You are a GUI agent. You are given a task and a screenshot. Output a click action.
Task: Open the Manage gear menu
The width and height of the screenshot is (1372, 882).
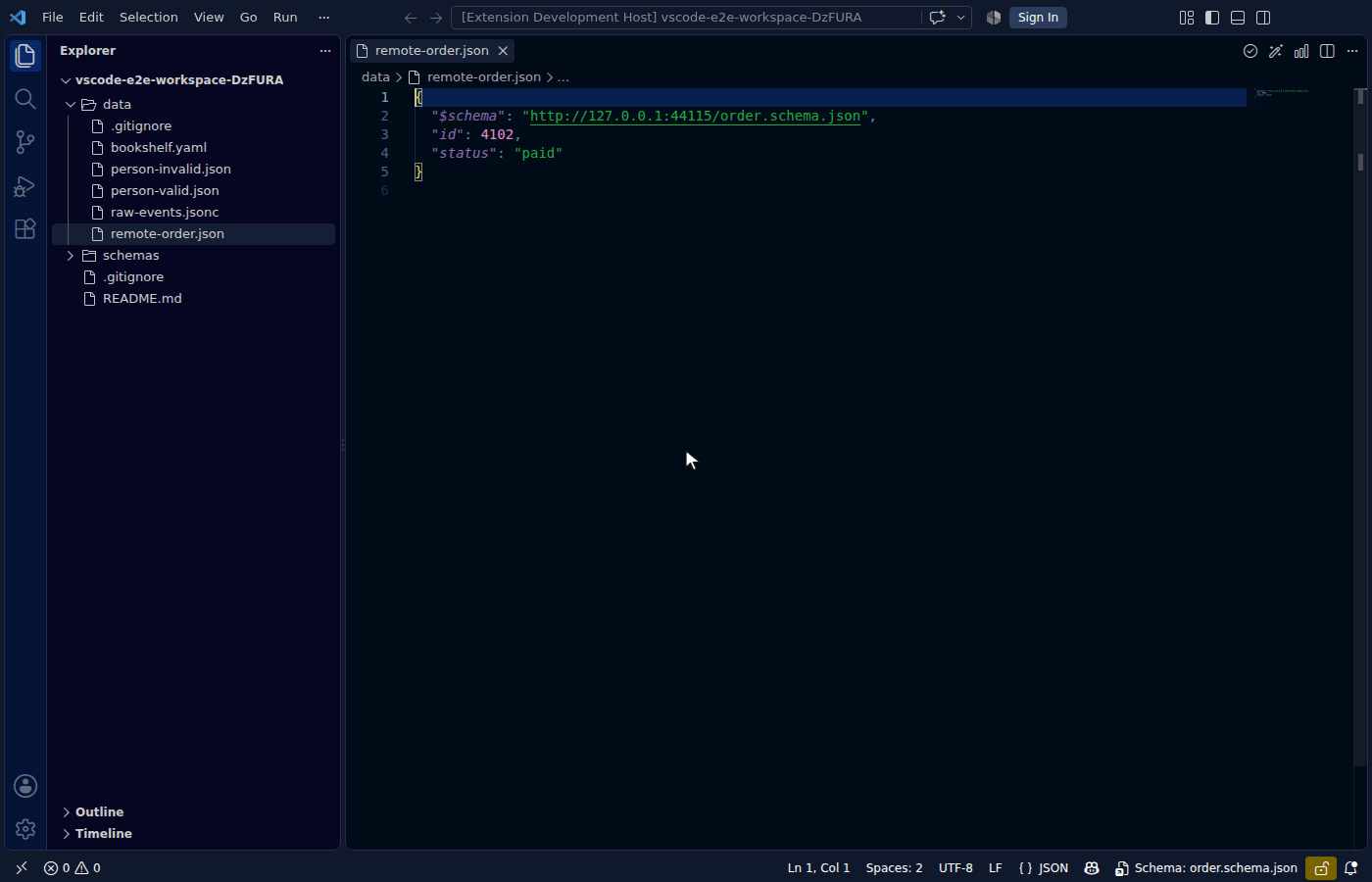pyautogui.click(x=25, y=829)
